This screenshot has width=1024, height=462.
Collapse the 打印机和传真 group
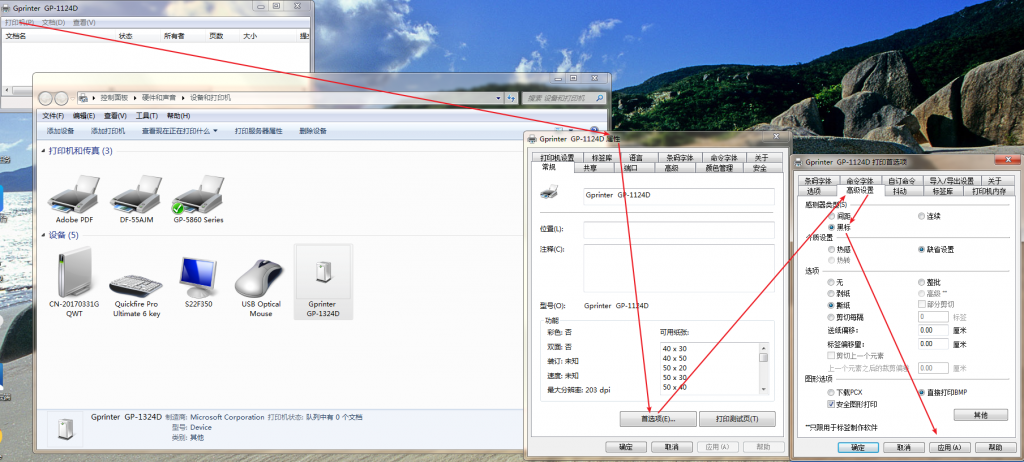point(44,151)
